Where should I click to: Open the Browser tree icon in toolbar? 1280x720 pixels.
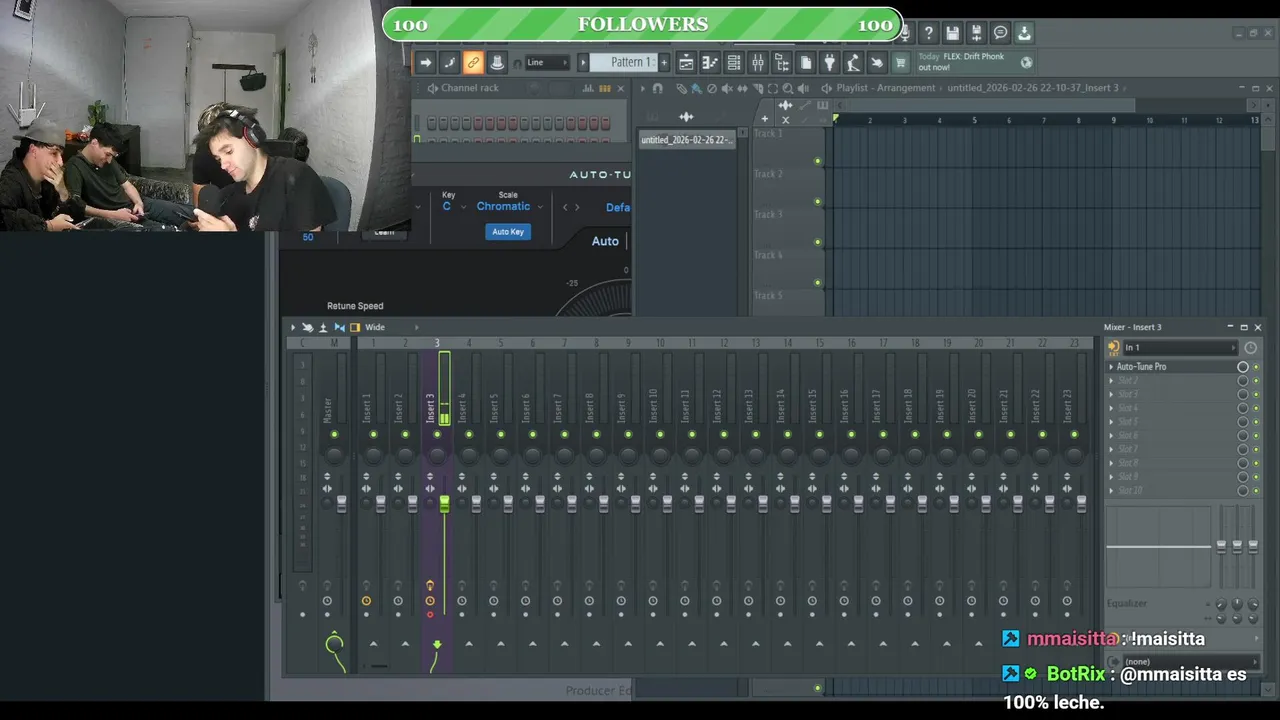pos(782,62)
